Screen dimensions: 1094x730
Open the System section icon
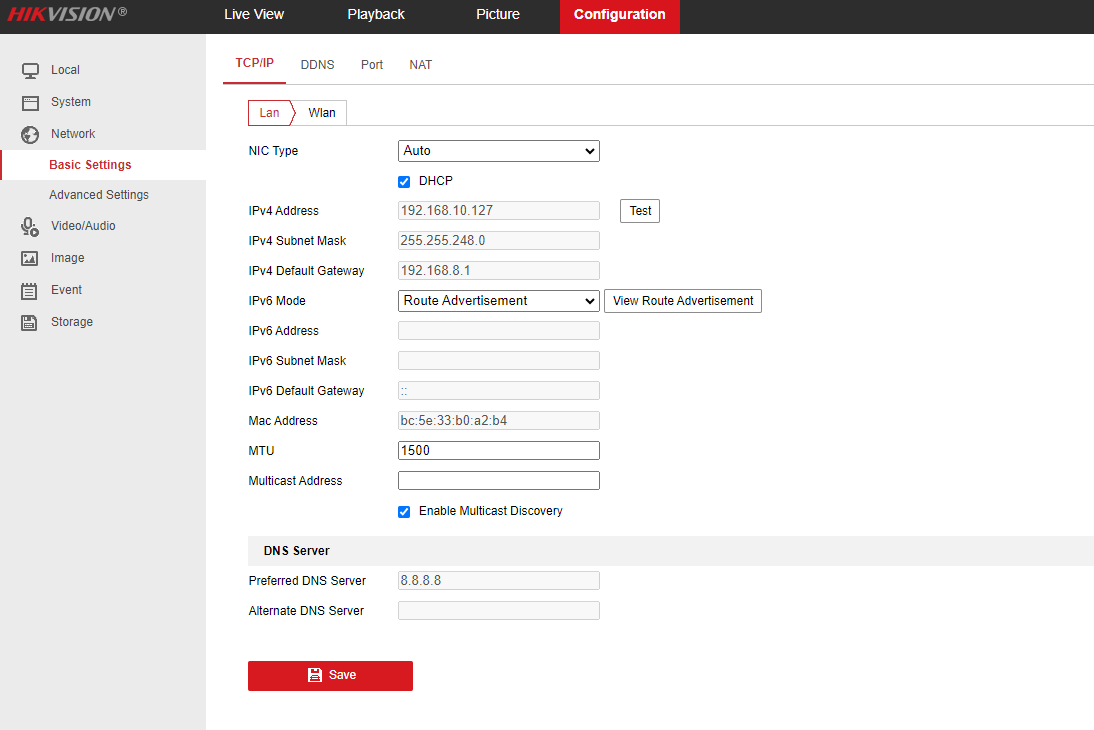29,102
